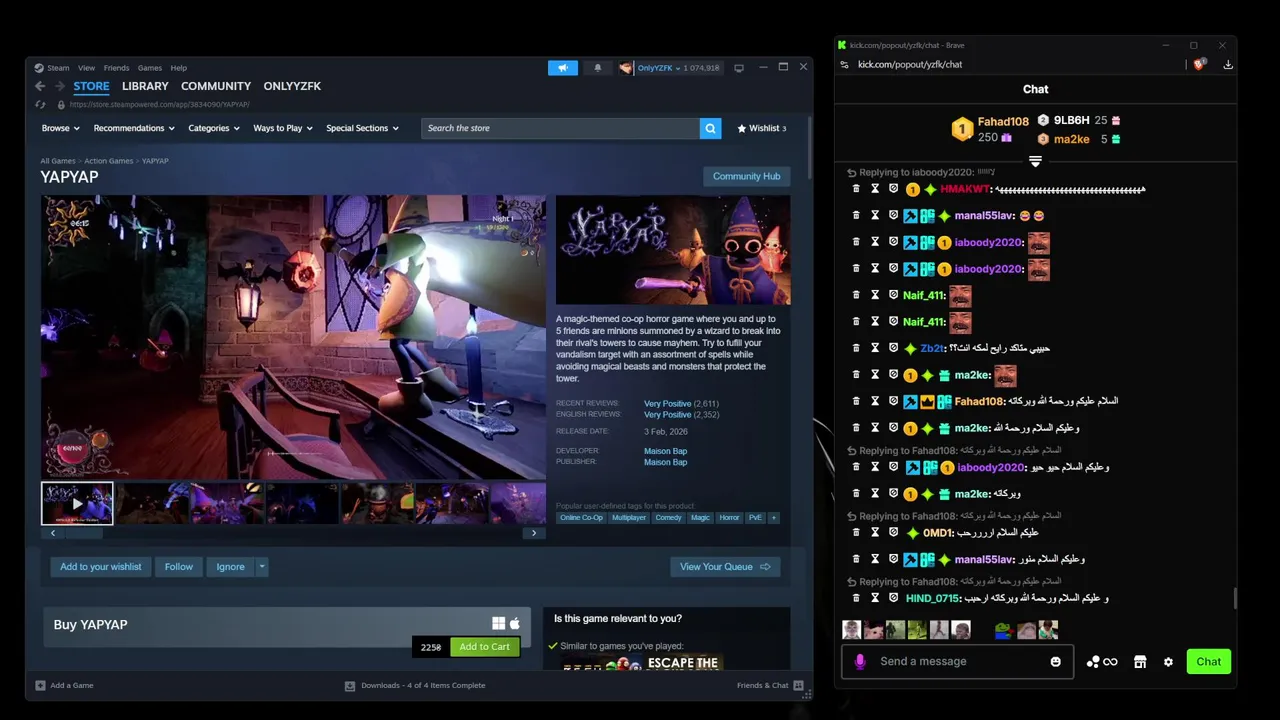Open the Special Sections dropdown
Screen dimensions: 1280x720
[362, 128]
